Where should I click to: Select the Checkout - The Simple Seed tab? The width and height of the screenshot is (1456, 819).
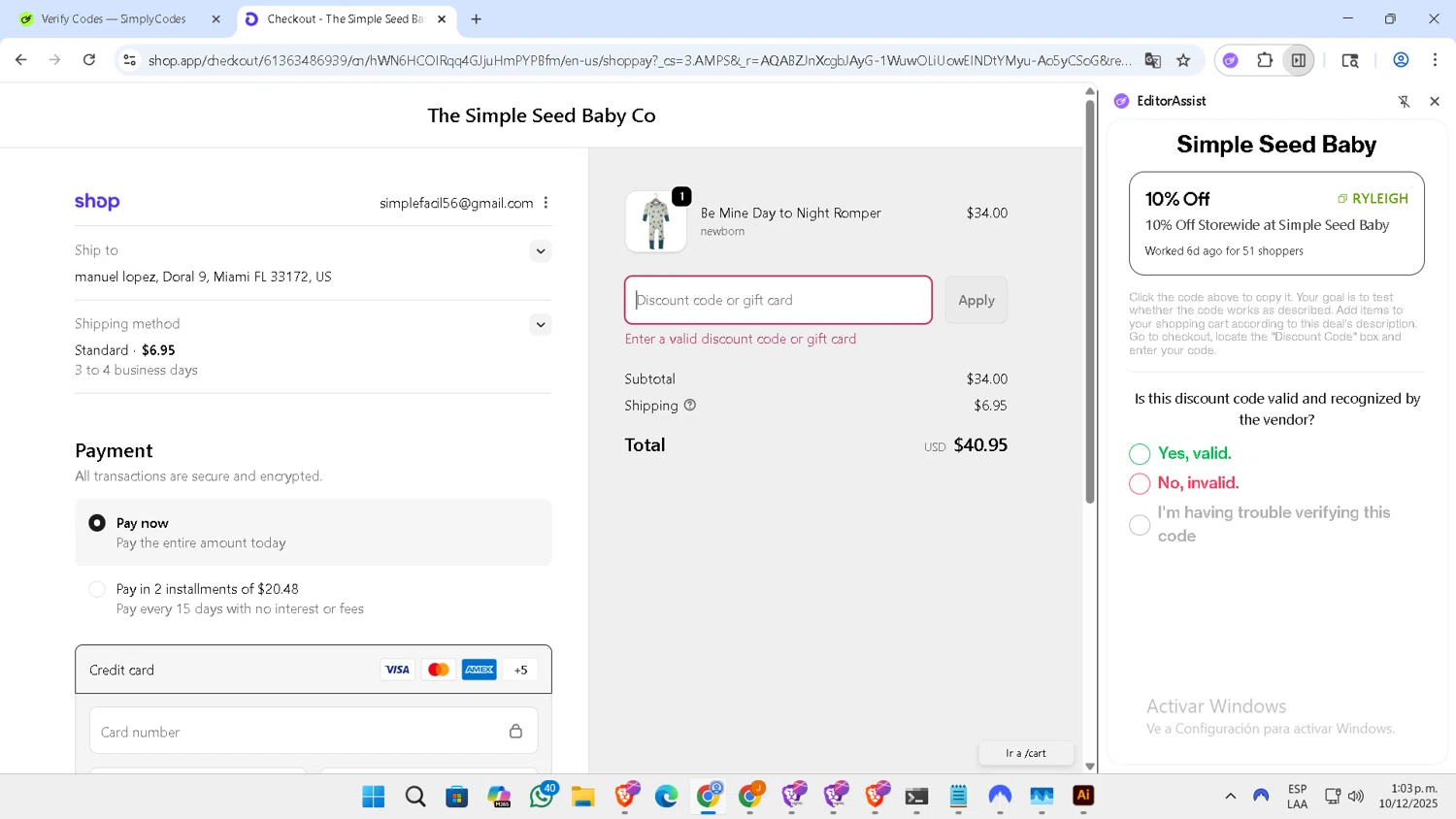345,18
